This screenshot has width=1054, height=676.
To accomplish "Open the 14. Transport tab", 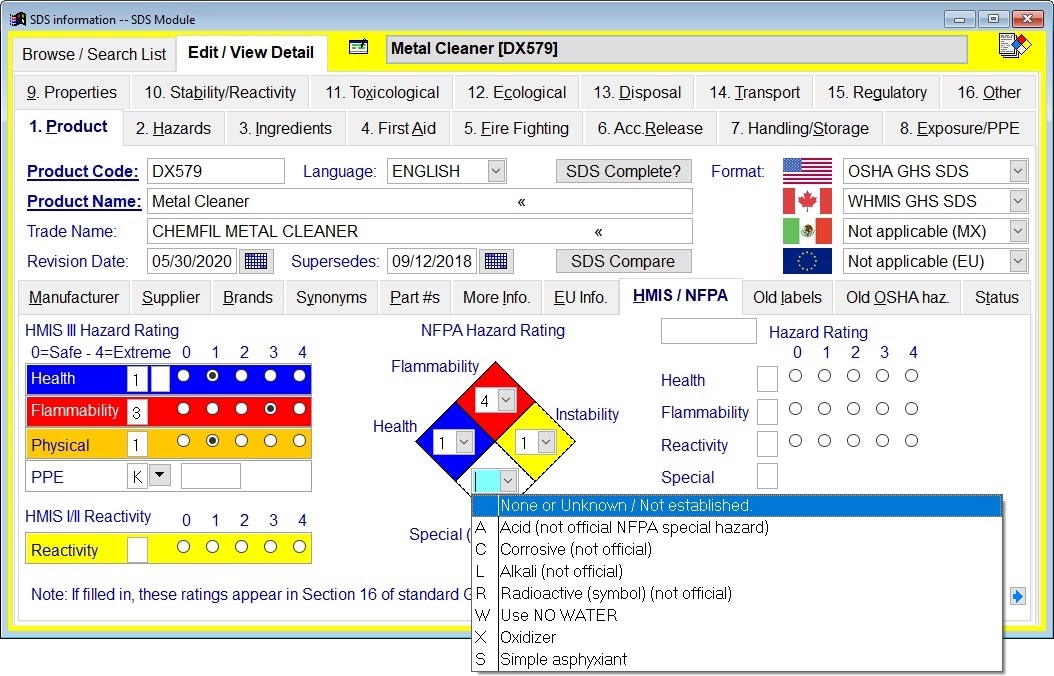I will (x=754, y=92).
